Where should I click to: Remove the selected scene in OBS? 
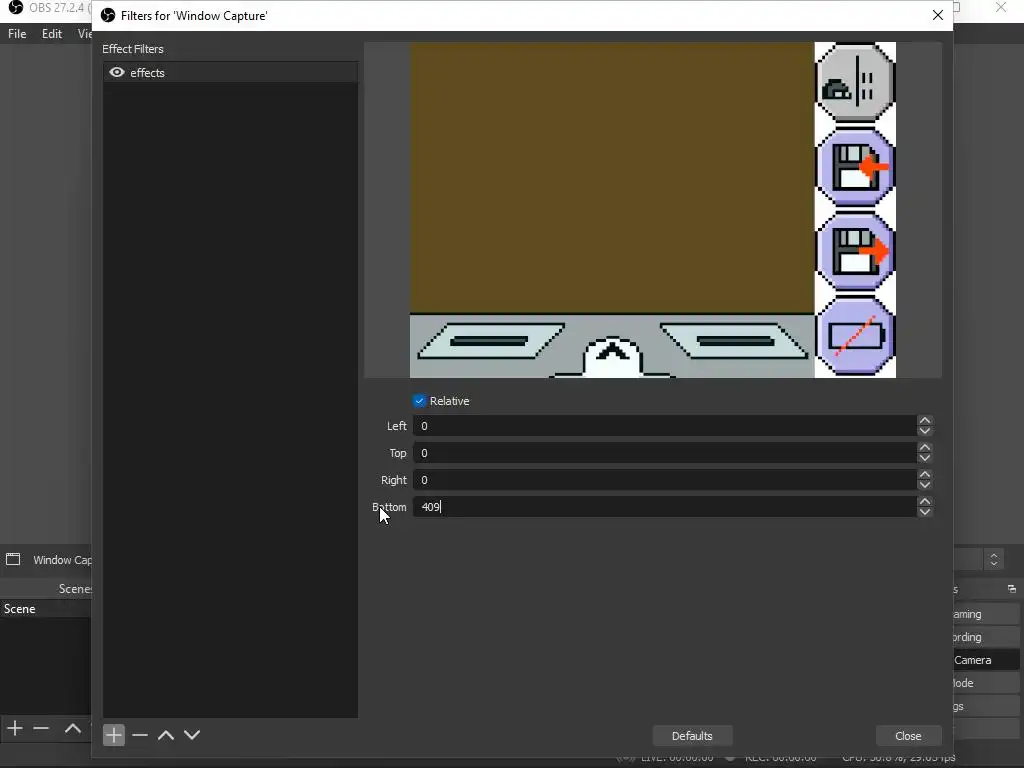(x=41, y=728)
